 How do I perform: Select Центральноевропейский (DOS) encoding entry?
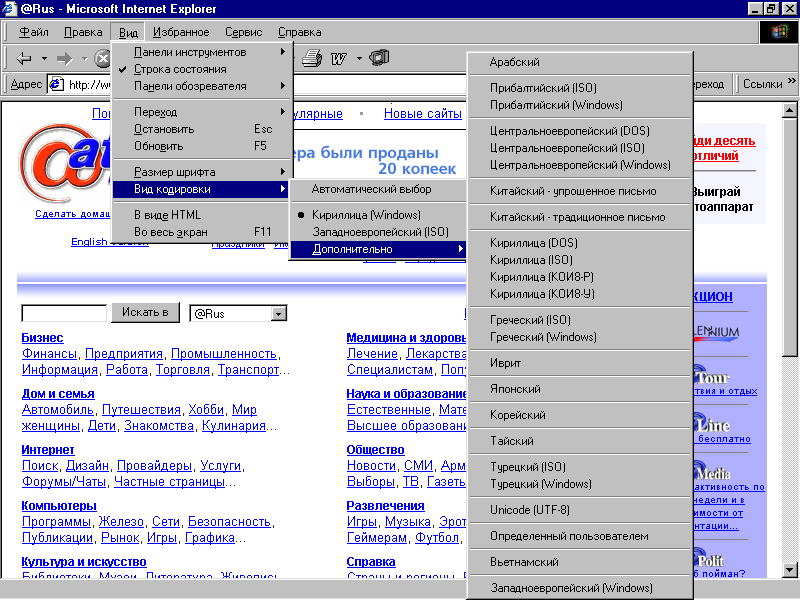580,131
